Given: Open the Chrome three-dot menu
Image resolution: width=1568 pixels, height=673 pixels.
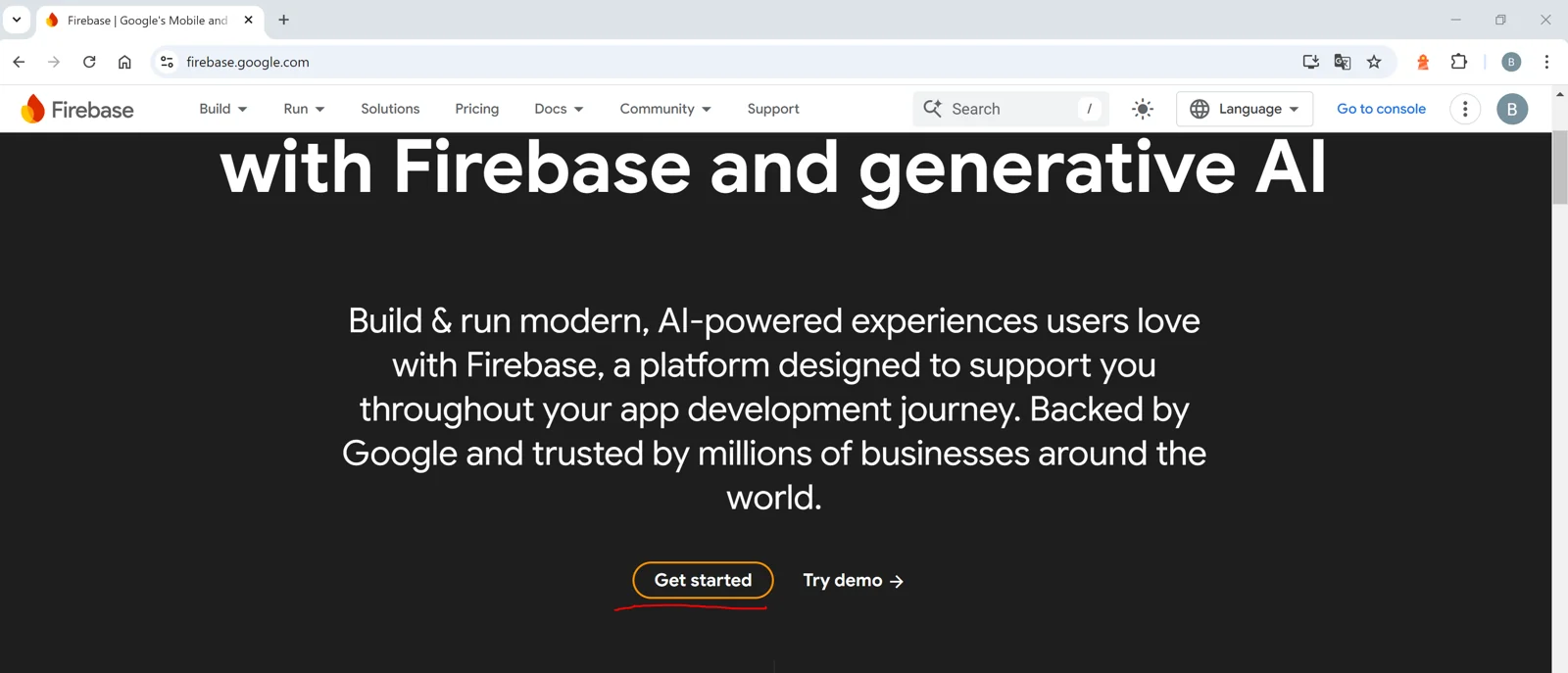Looking at the screenshot, I should tap(1546, 62).
